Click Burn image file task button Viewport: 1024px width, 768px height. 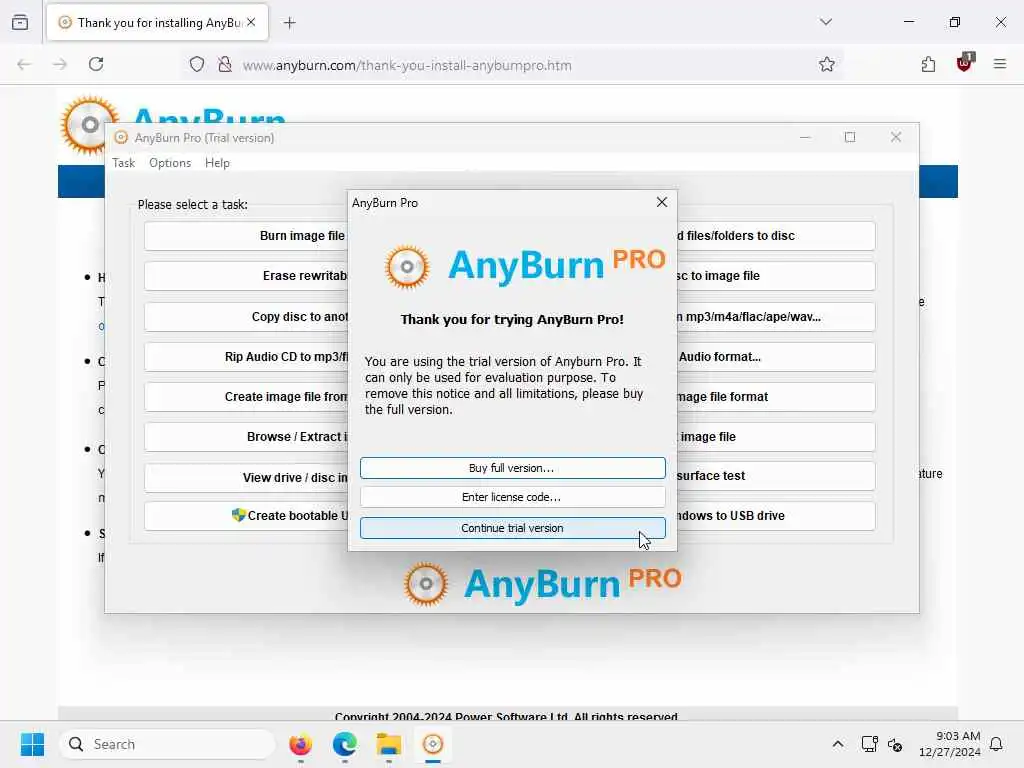[246, 236]
